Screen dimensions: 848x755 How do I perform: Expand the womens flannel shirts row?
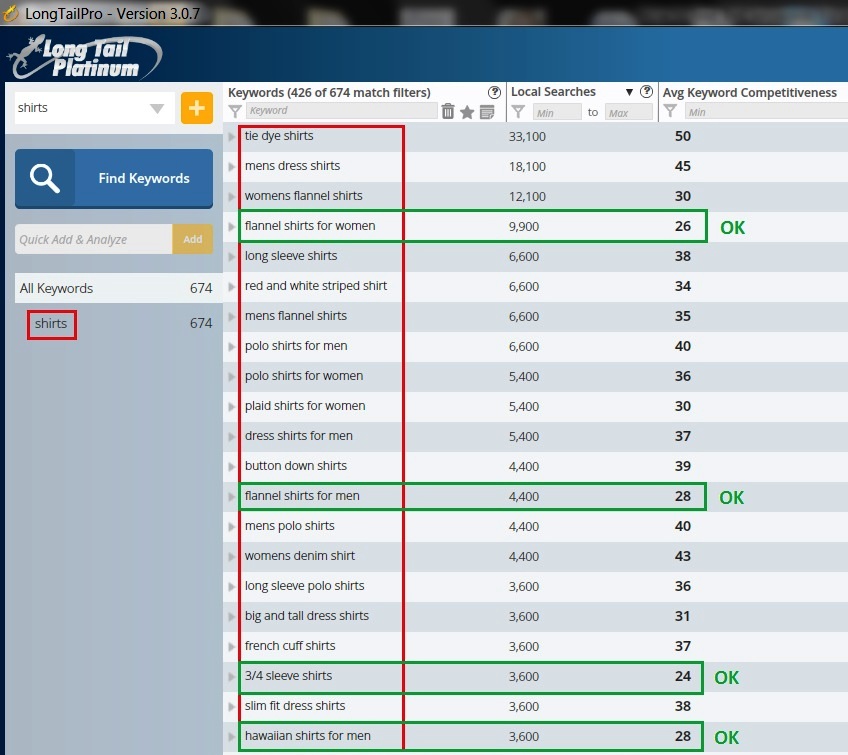click(x=231, y=196)
